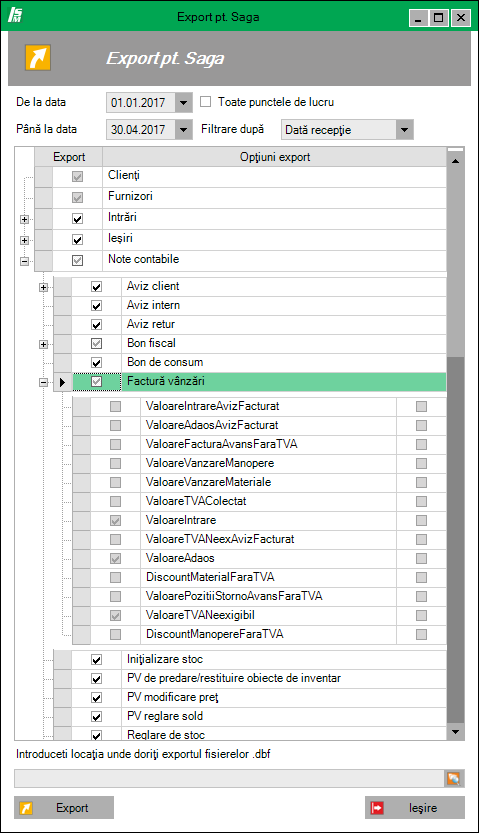Toggle the Intrări export checkbox
The image size is (479, 833).
78,218
